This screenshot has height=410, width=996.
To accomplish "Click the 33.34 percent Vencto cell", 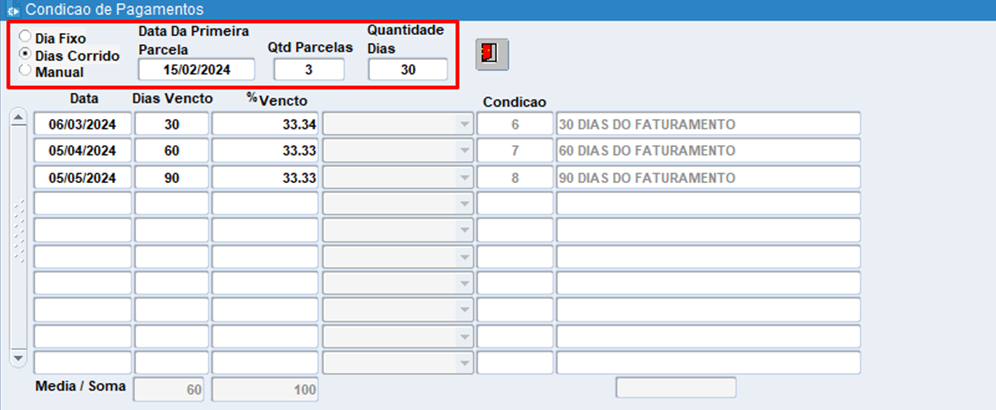I will [x=265, y=125].
